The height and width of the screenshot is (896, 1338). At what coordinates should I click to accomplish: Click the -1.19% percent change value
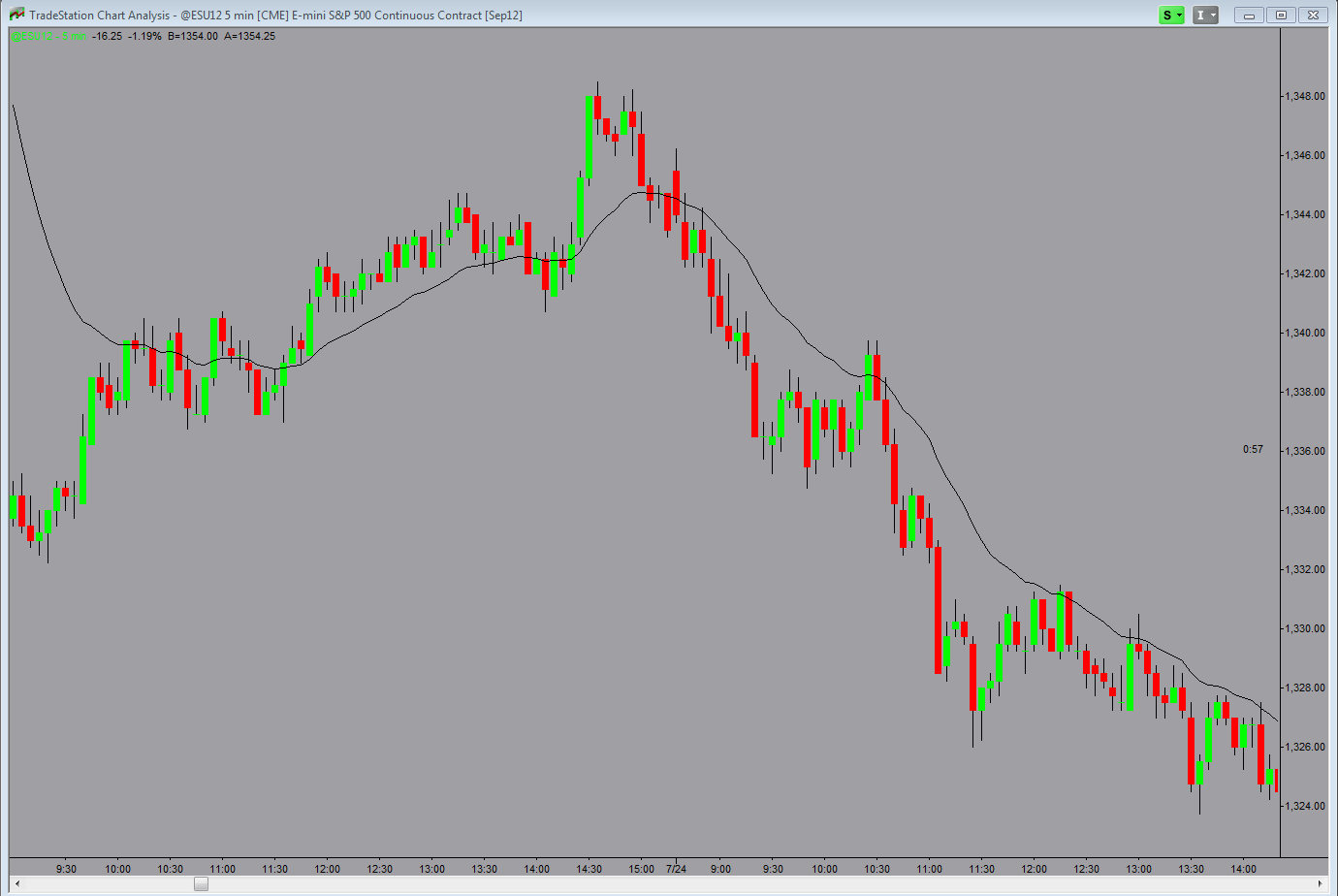click(144, 36)
